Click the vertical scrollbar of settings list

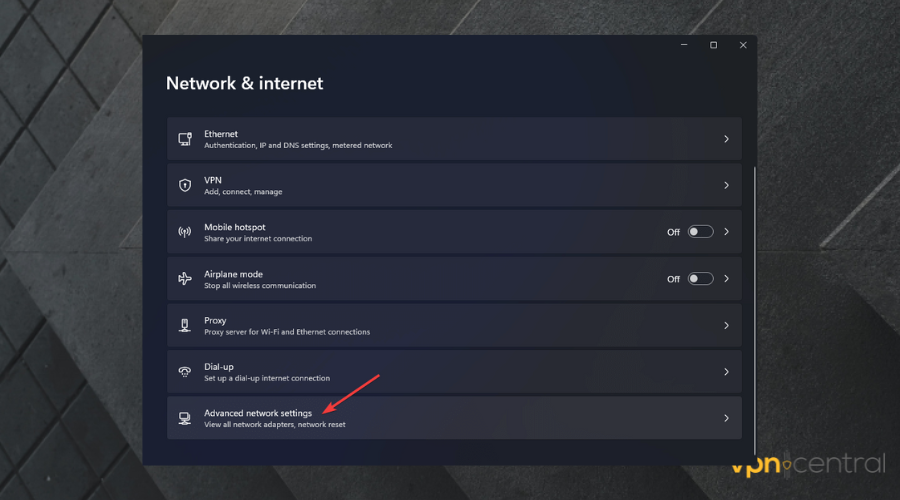point(754,300)
